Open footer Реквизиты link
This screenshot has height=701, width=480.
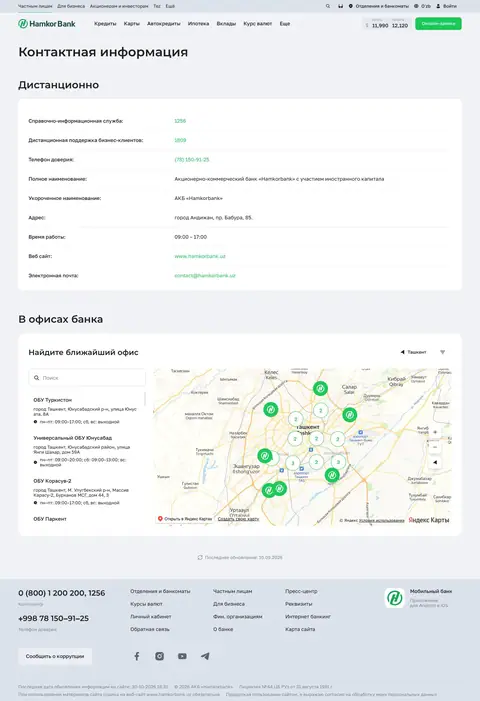tap(299, 604)
